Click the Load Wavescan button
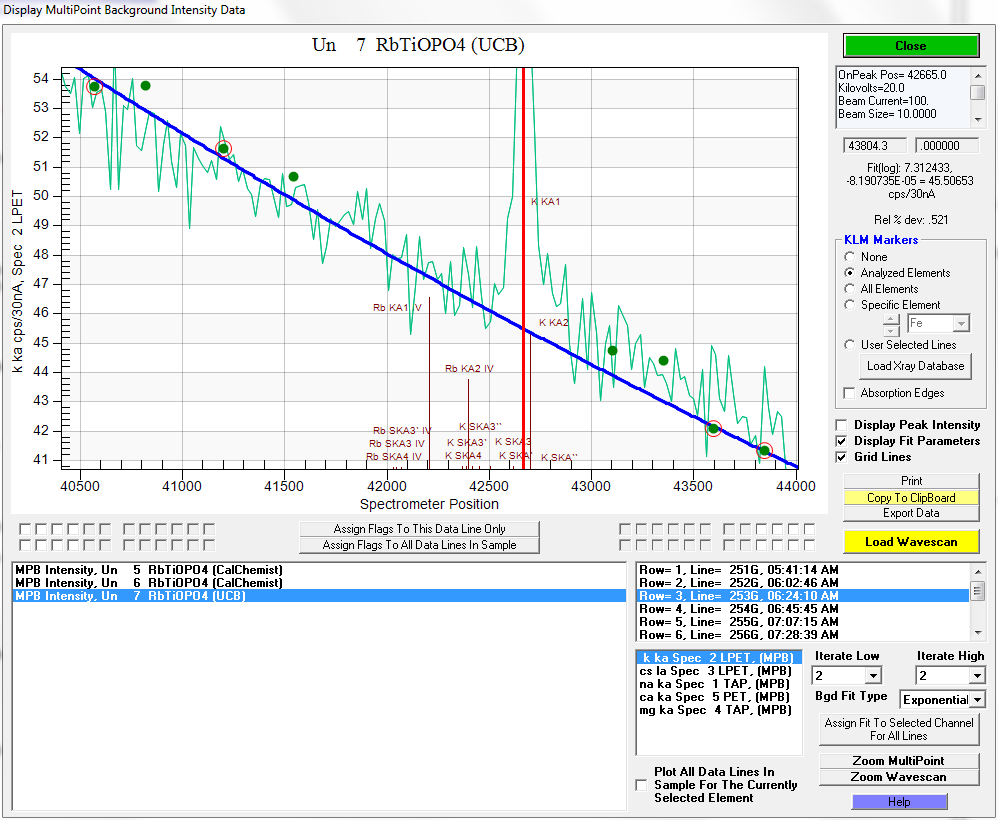Viewport: 998px width, 820px height. click(910, 542)
